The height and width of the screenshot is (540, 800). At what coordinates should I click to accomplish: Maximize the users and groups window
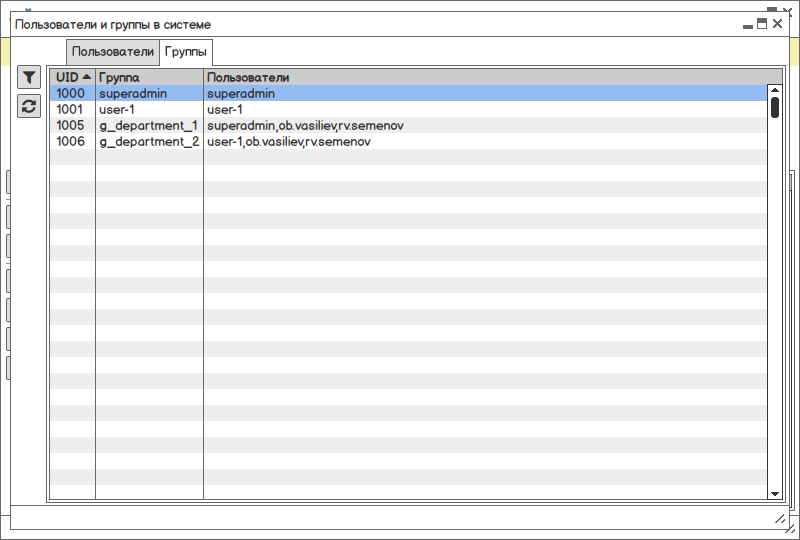(762, 23)
